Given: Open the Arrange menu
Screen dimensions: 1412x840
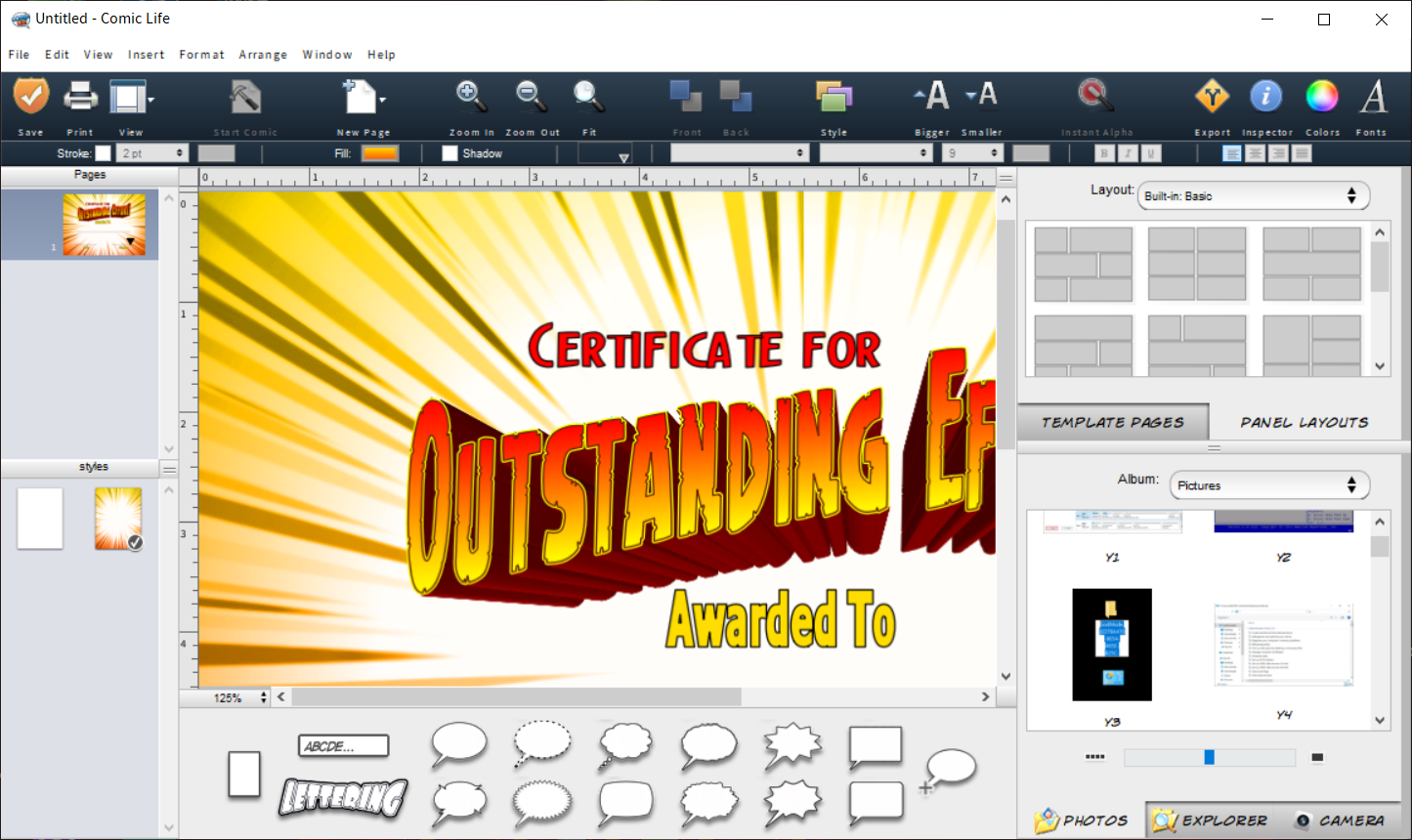Looking at the screenshot, I should pos(264,55).
